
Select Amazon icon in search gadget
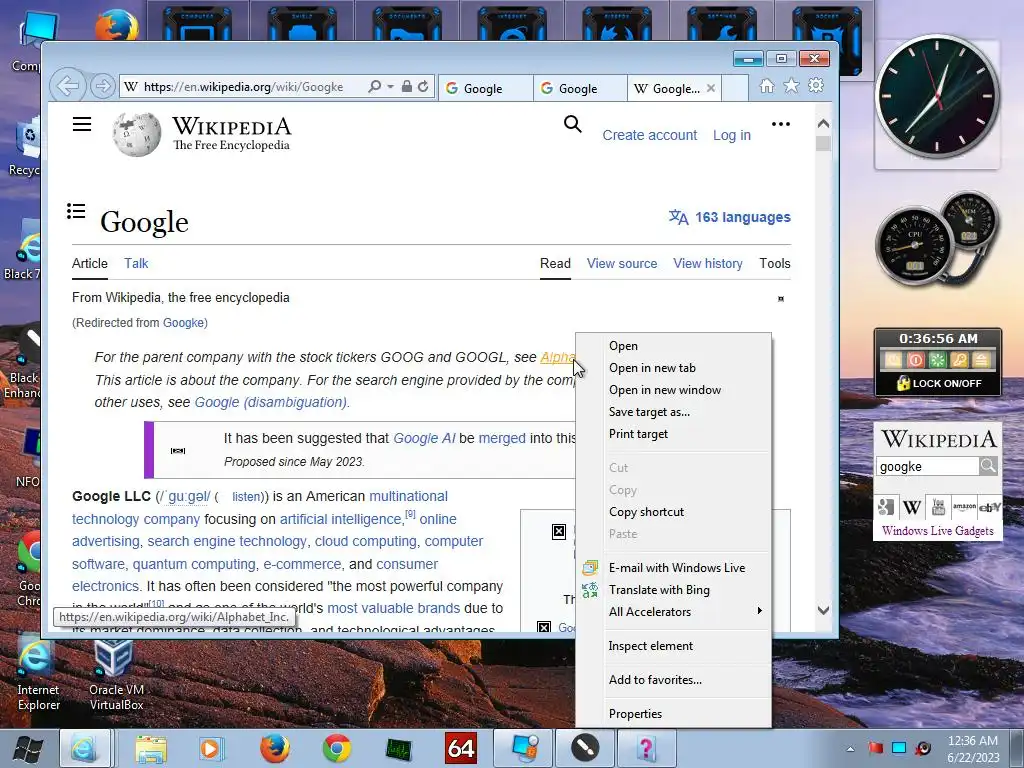tap(964, 507)
